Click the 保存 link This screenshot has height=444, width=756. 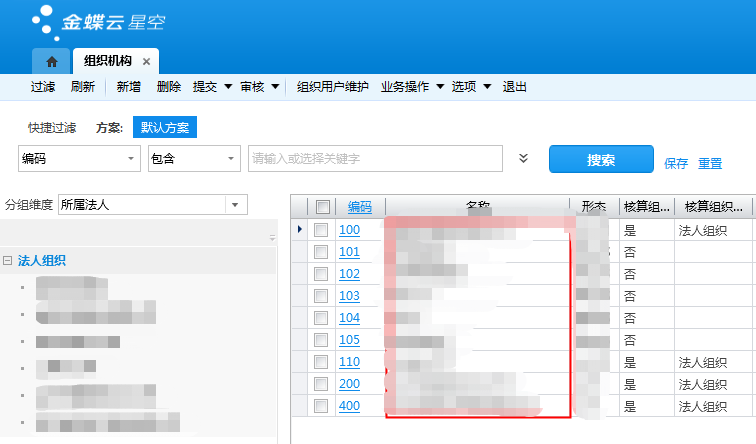coord(676,163)
